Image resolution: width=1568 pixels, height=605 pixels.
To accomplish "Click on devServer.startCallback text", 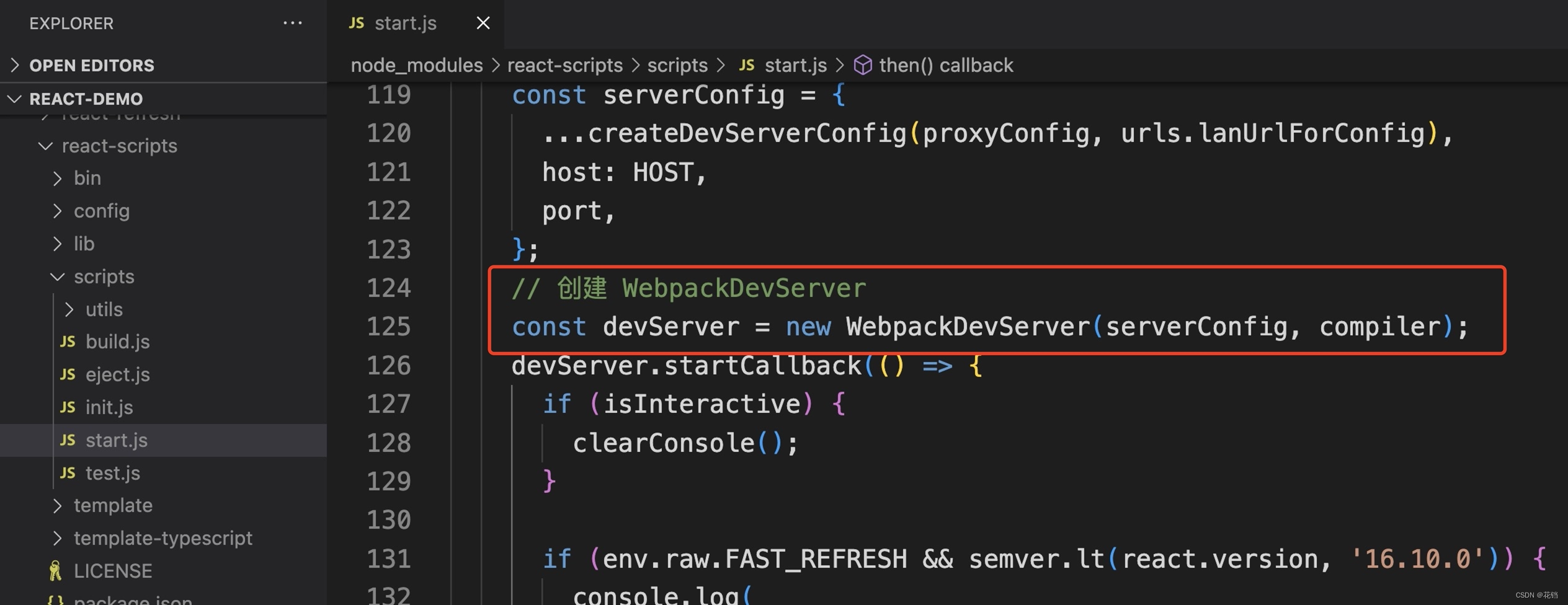I will pyautogui.click(x=687, y=366).
